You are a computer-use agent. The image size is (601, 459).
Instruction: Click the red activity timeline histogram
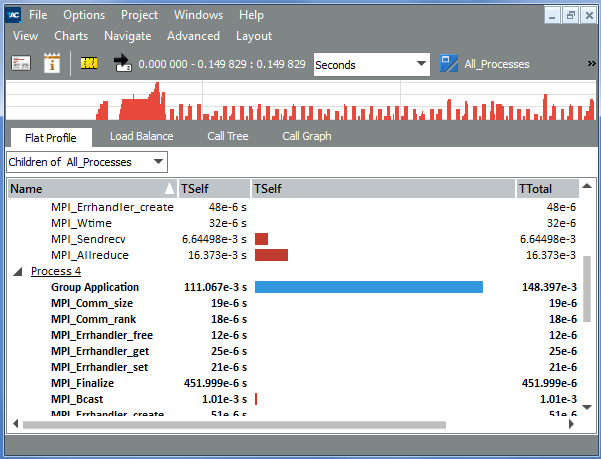tap(301, 100)
